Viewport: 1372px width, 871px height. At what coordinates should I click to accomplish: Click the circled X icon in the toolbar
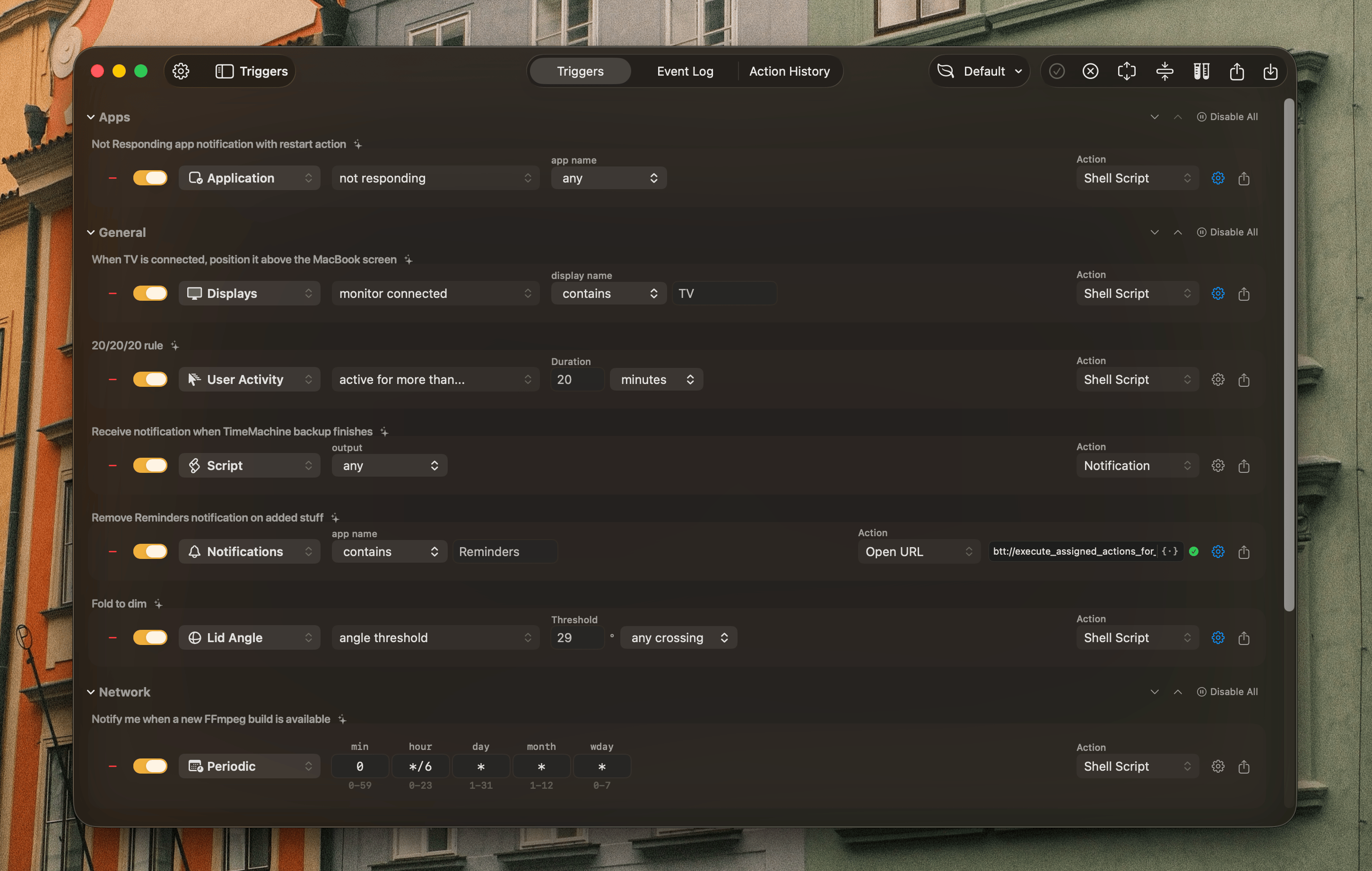click(1090, 71)
